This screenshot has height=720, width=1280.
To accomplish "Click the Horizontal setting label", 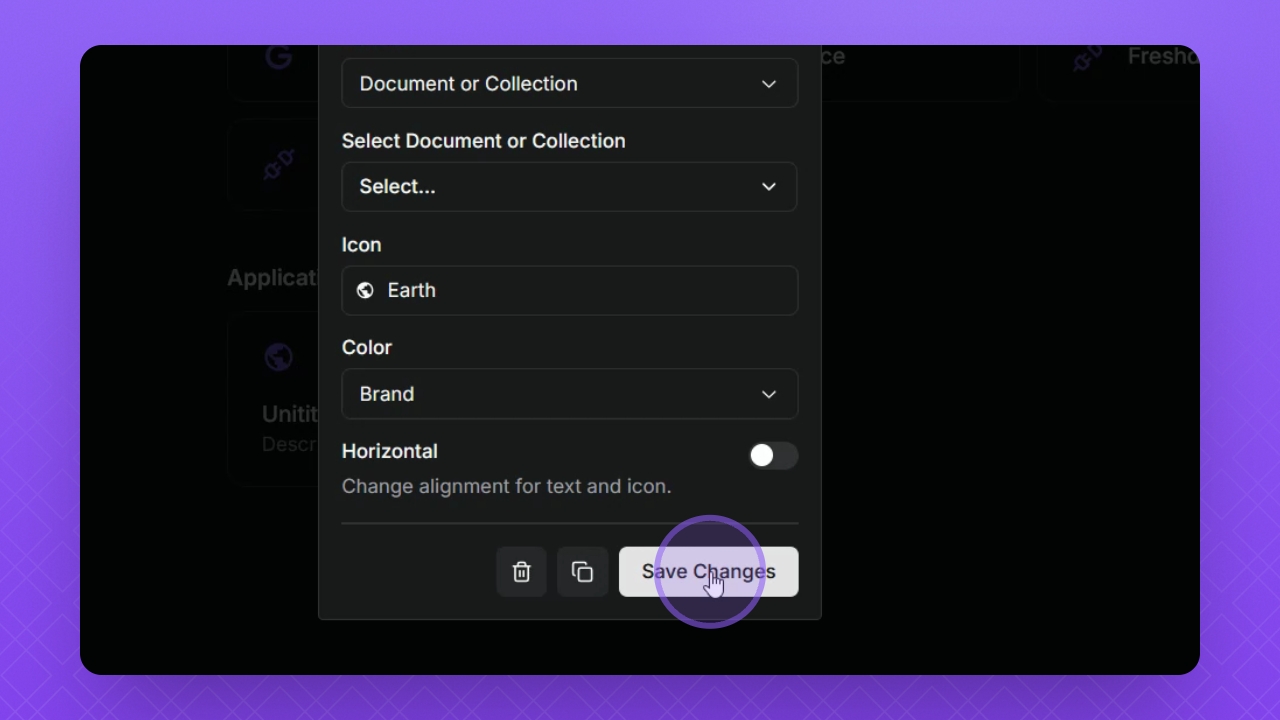I will 390,451.
